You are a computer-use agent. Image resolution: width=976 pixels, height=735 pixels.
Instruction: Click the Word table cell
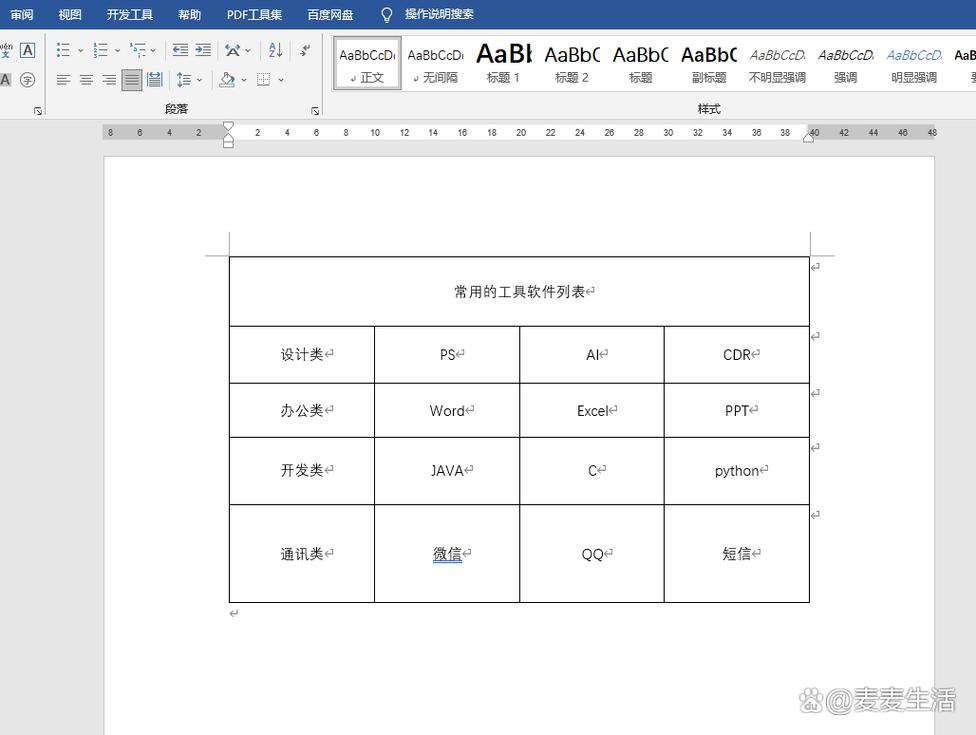[447, 411]
